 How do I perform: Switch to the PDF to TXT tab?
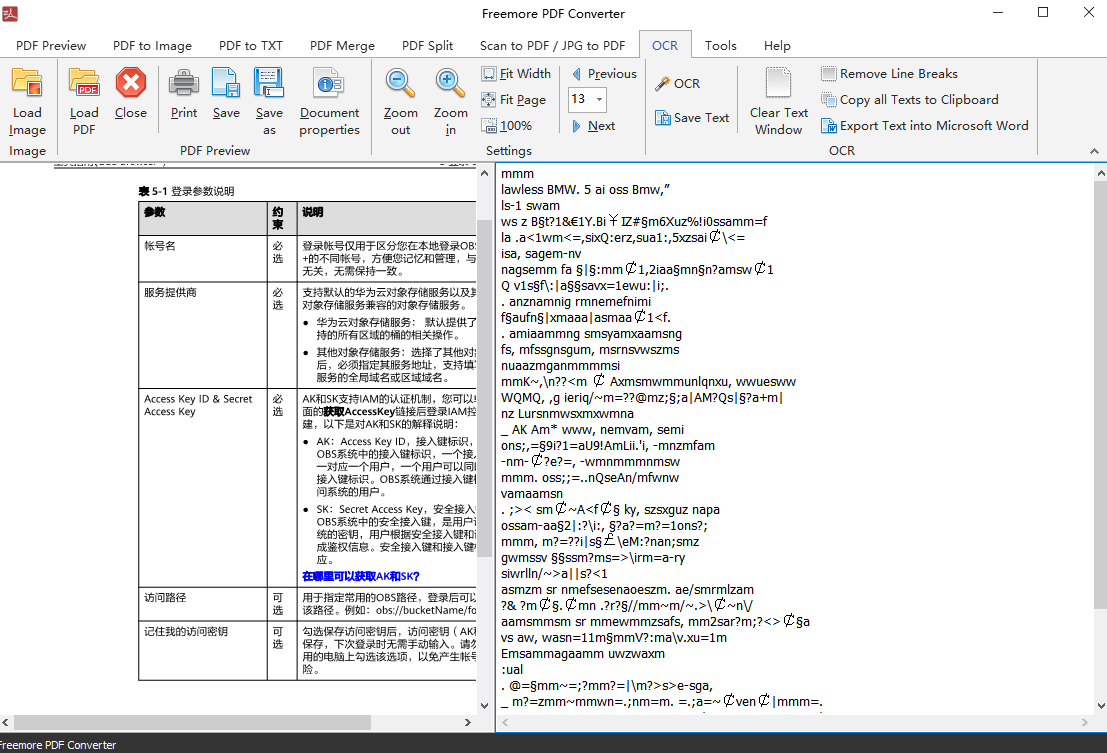pyautogui.click(x=251, y=45)
